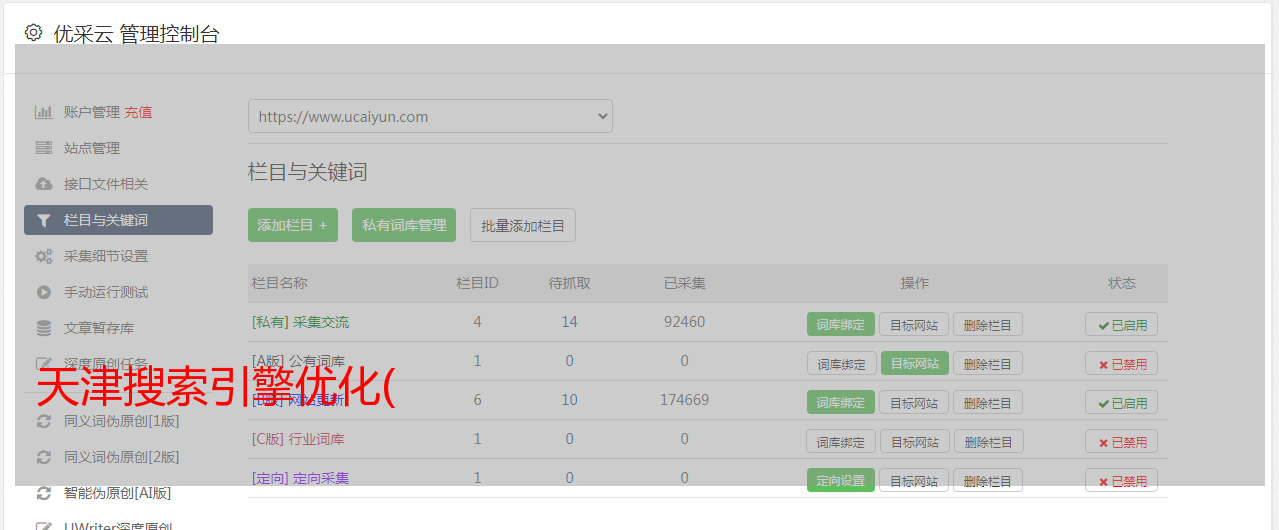Click the server icon for 站点管理

tap(44, 148)
